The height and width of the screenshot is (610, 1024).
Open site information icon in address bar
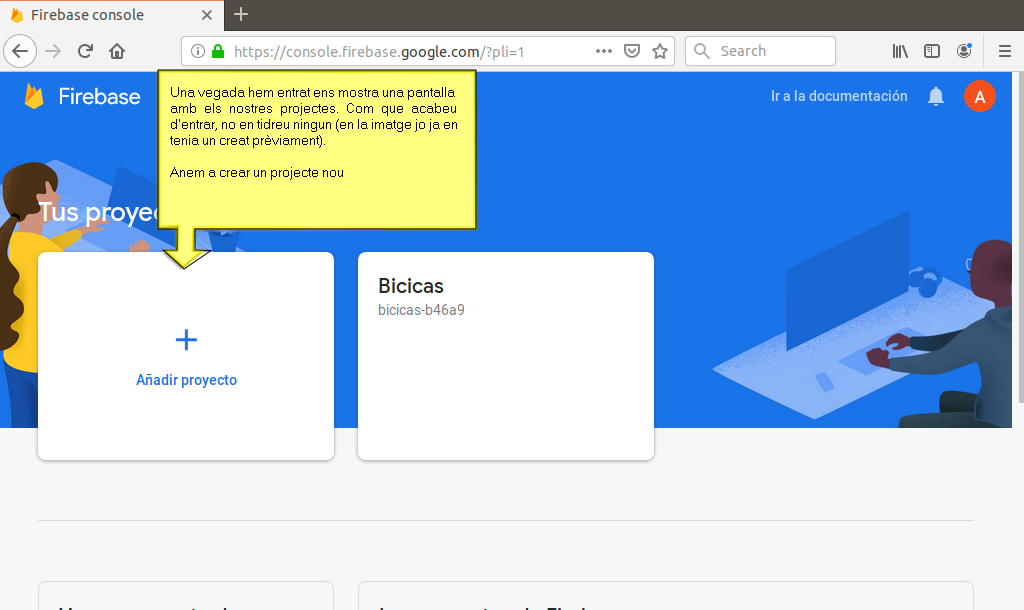[x=198, y=51]
